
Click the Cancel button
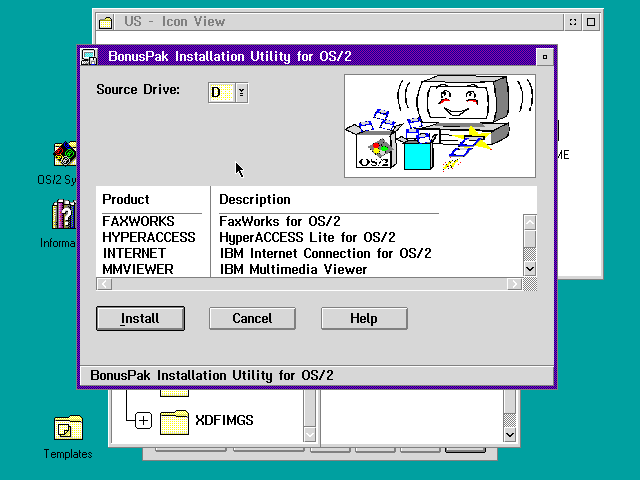point(252,318)
